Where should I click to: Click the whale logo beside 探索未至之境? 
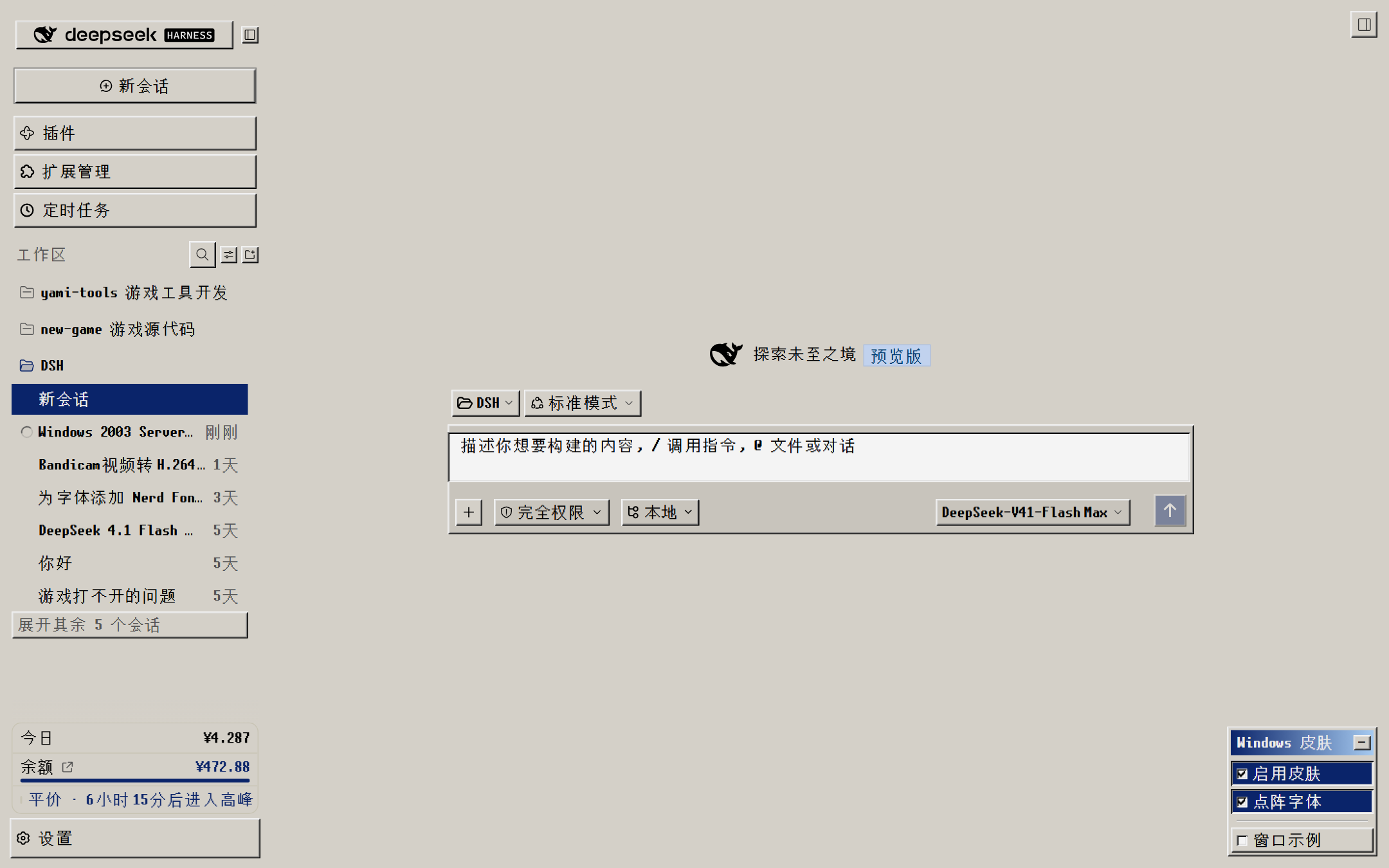pyautogui.click(x=726, y=354)
